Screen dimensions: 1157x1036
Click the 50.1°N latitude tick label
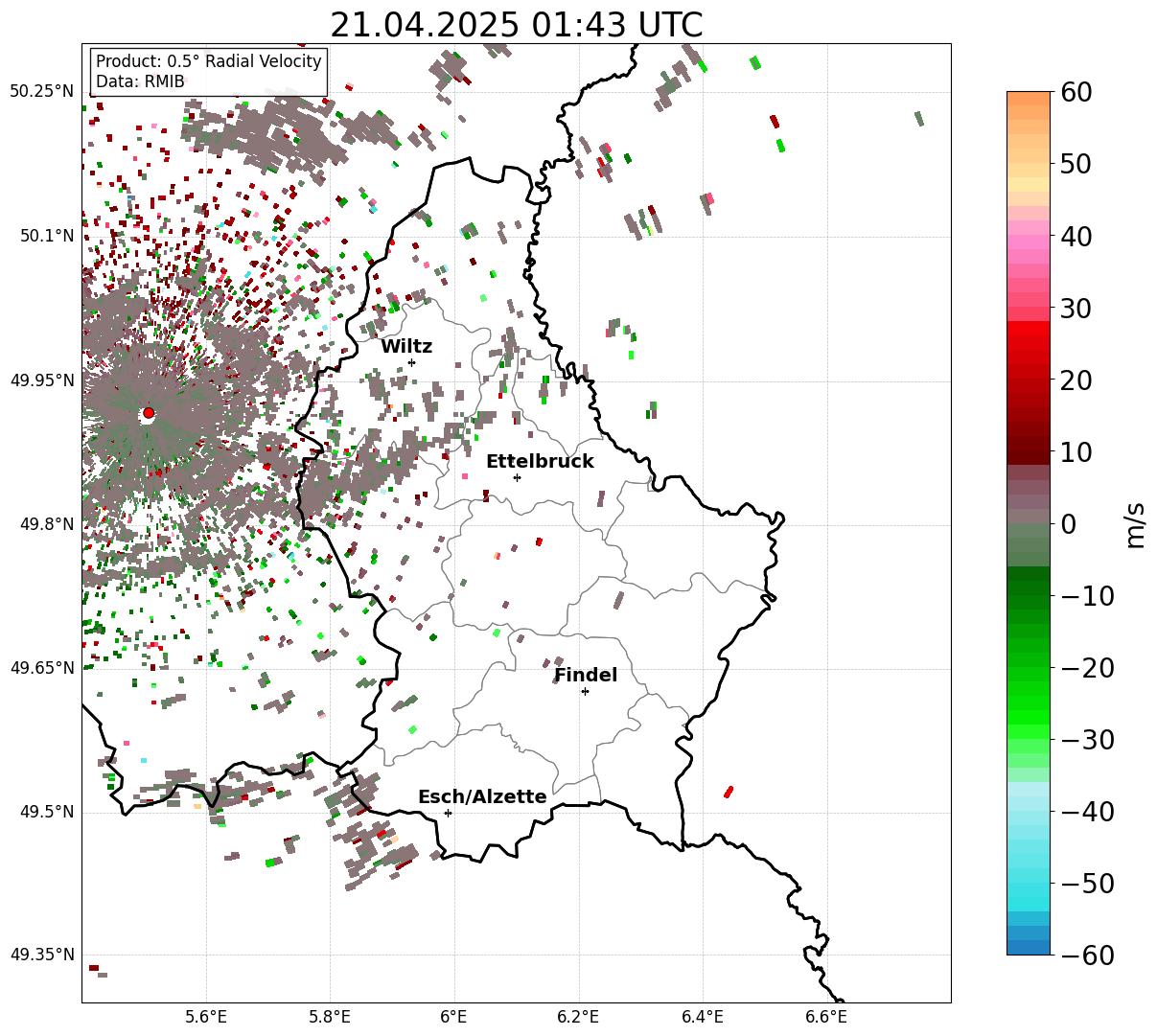[x=46, y=236]
